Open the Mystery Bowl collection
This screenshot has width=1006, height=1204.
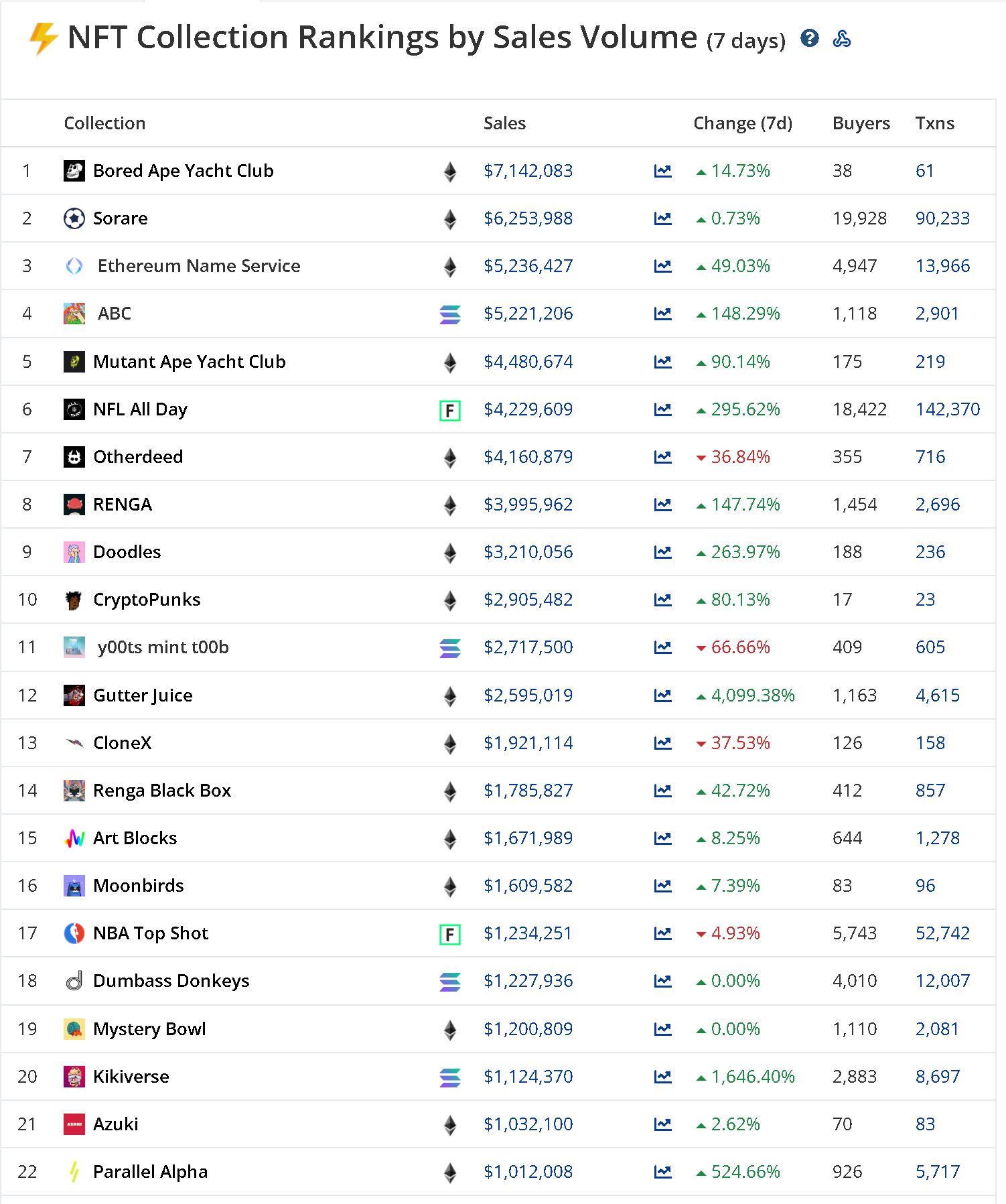coord(150,1029)
